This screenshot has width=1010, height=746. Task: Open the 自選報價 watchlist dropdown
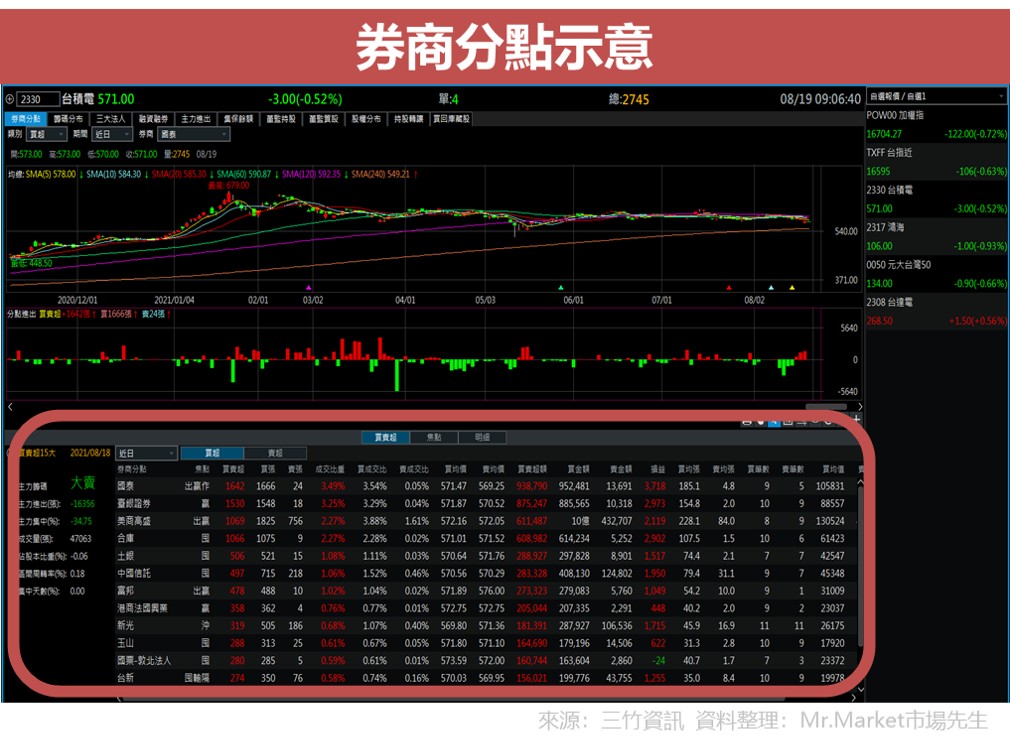(x=936, y=96)
